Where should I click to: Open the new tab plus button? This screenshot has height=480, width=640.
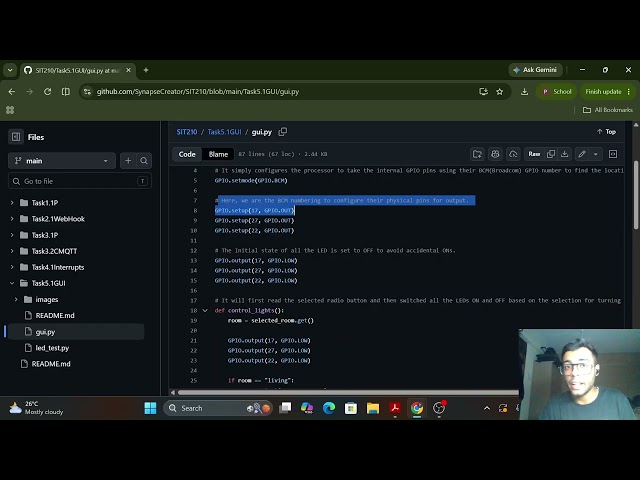(146, 70)
